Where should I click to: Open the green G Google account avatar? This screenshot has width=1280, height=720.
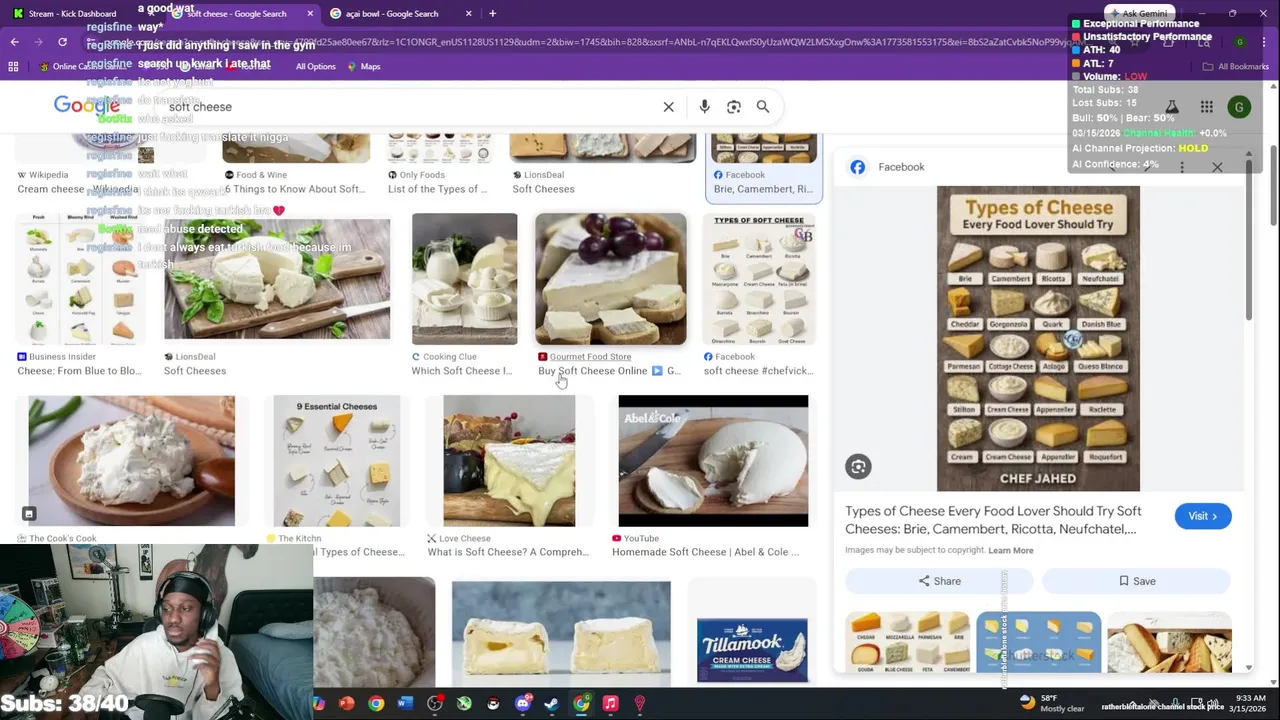[x=1239, y=107]
